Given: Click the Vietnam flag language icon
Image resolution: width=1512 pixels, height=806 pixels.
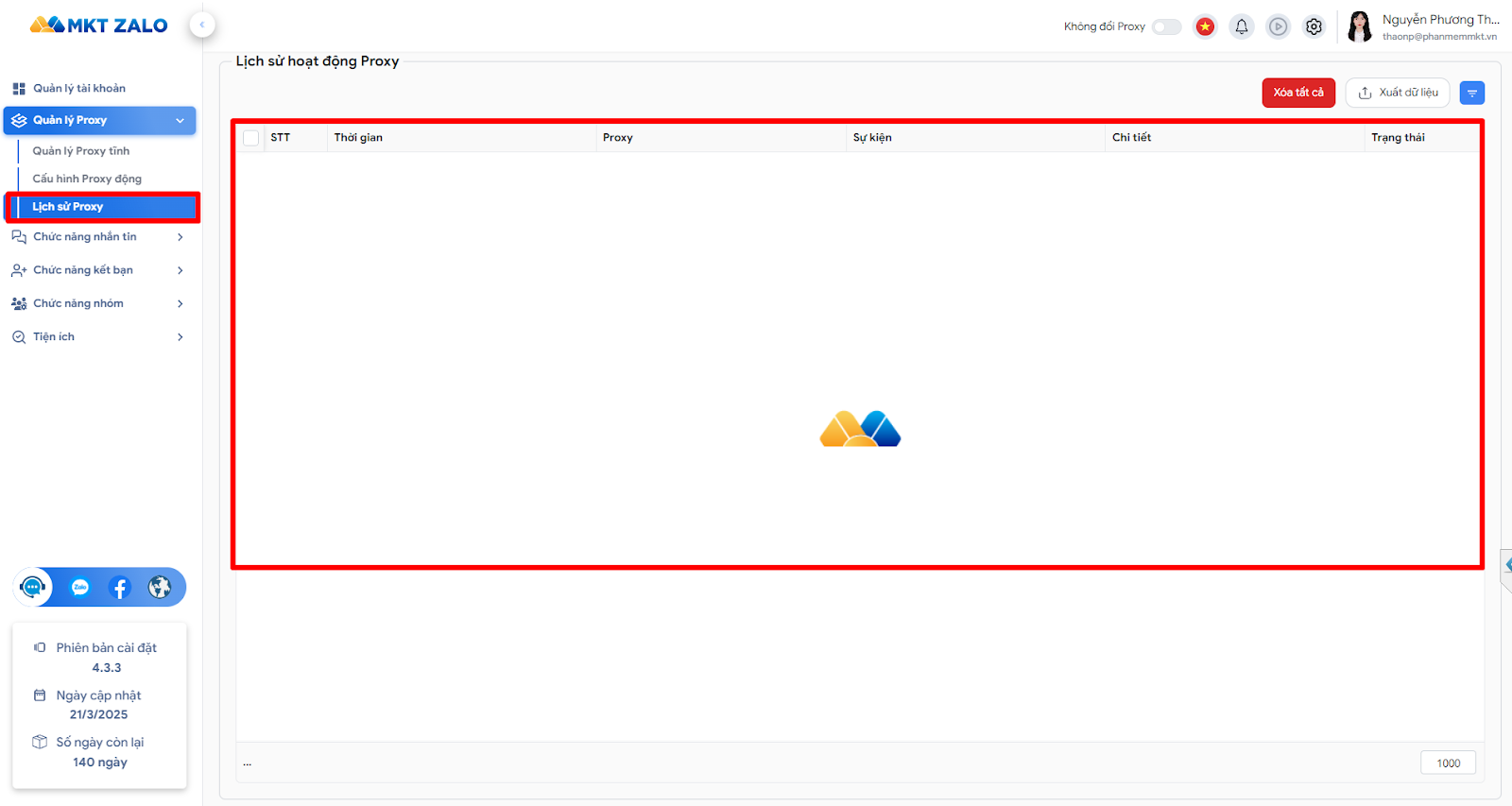Looking at the screenshot, I should (1205, 26).
